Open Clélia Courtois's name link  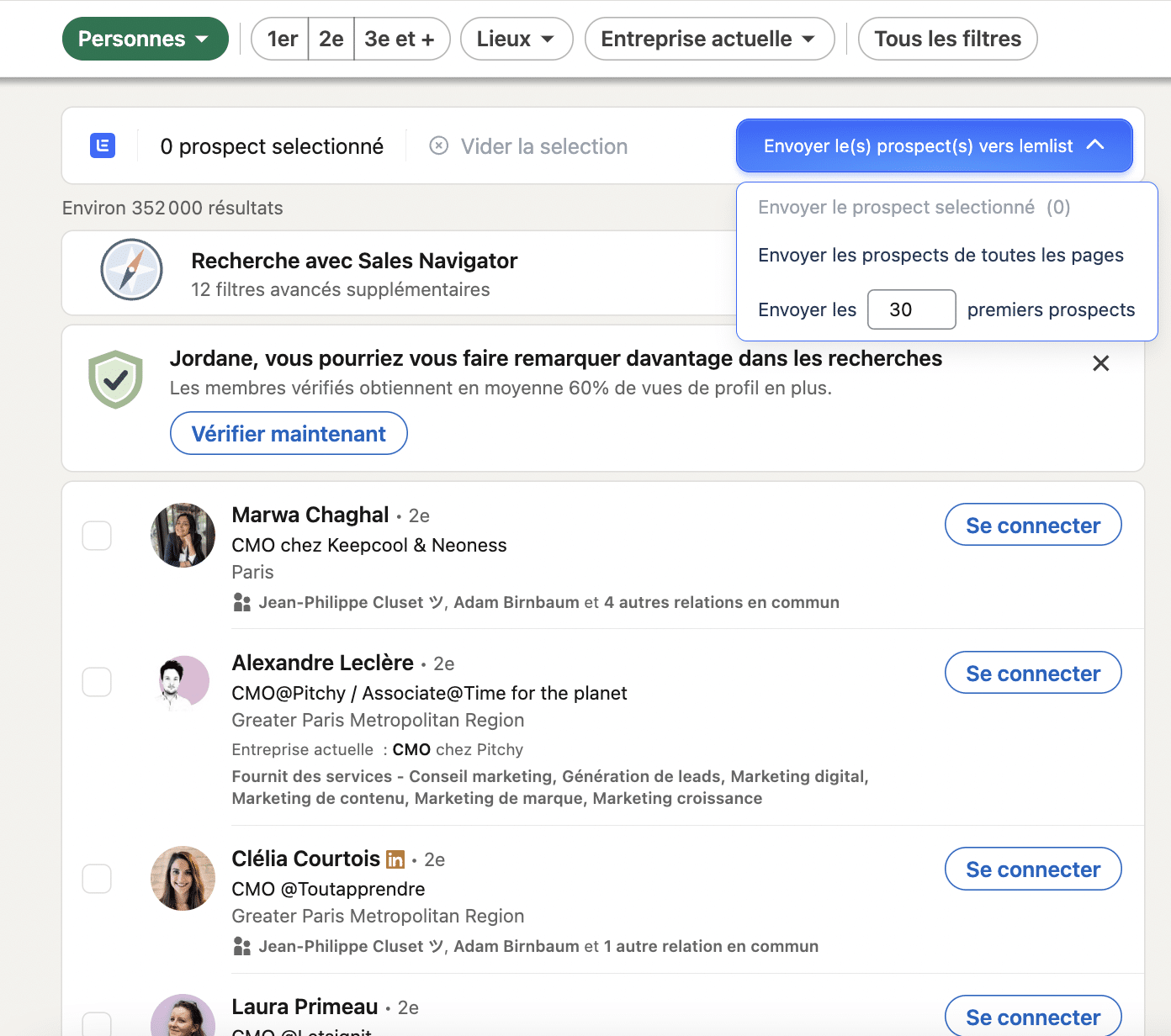(306, 859)
